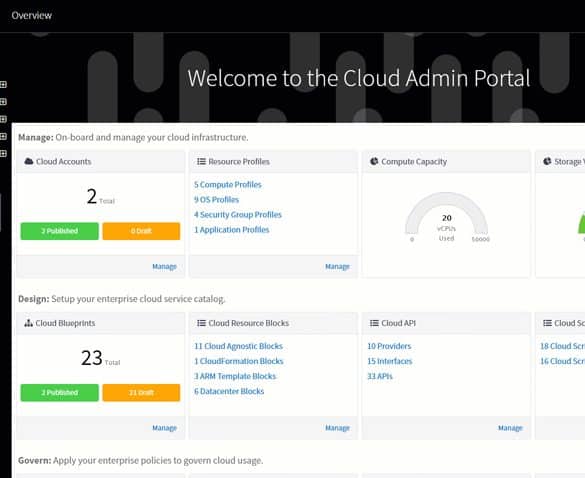Screen dimensions: 585x478
Task: Open Manage link in Cloud Resource Blocks card
Action: [337, 428]
